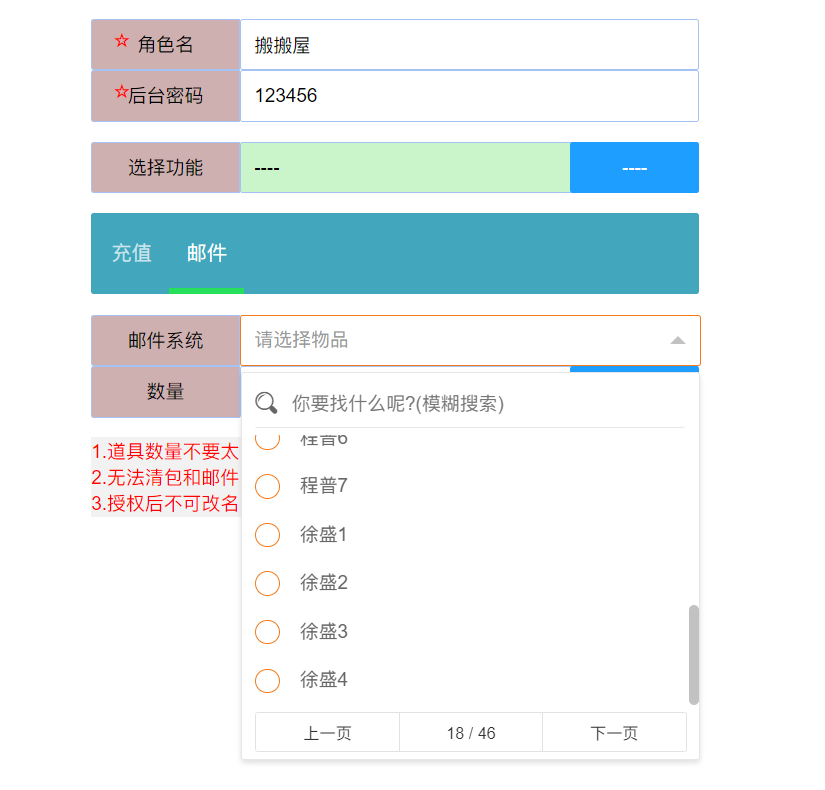
Task: Click the magnifier search icon in dropdown
Action: [266, 403]
